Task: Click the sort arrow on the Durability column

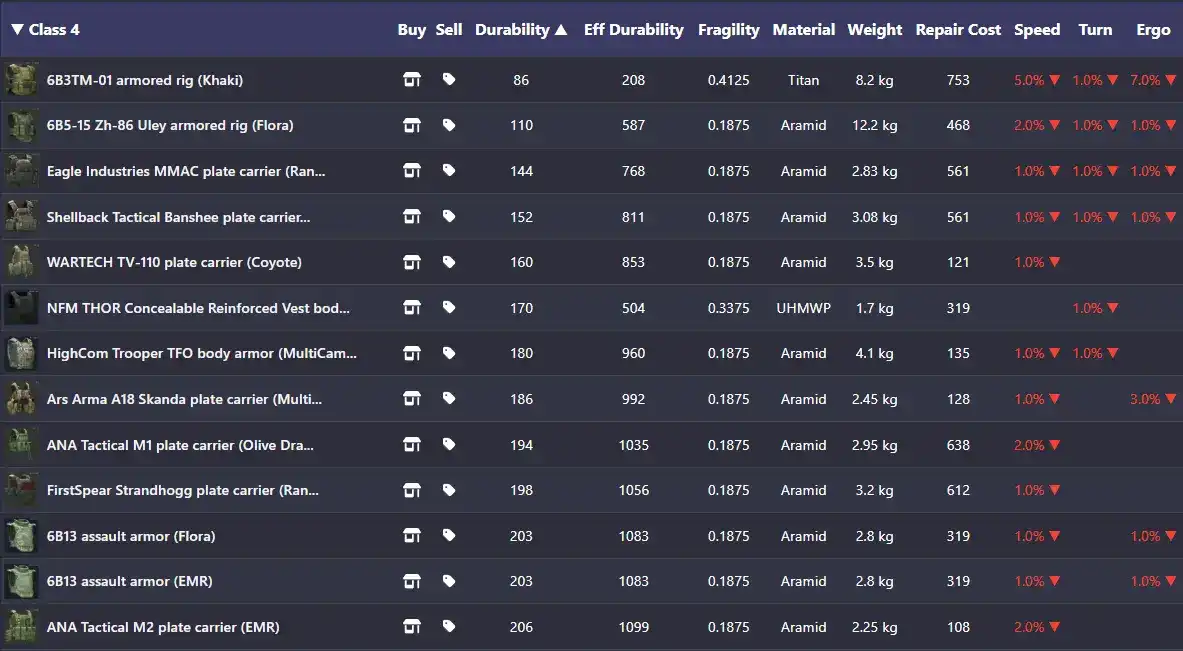Action: pyautogui.click(x=564, y=29)
